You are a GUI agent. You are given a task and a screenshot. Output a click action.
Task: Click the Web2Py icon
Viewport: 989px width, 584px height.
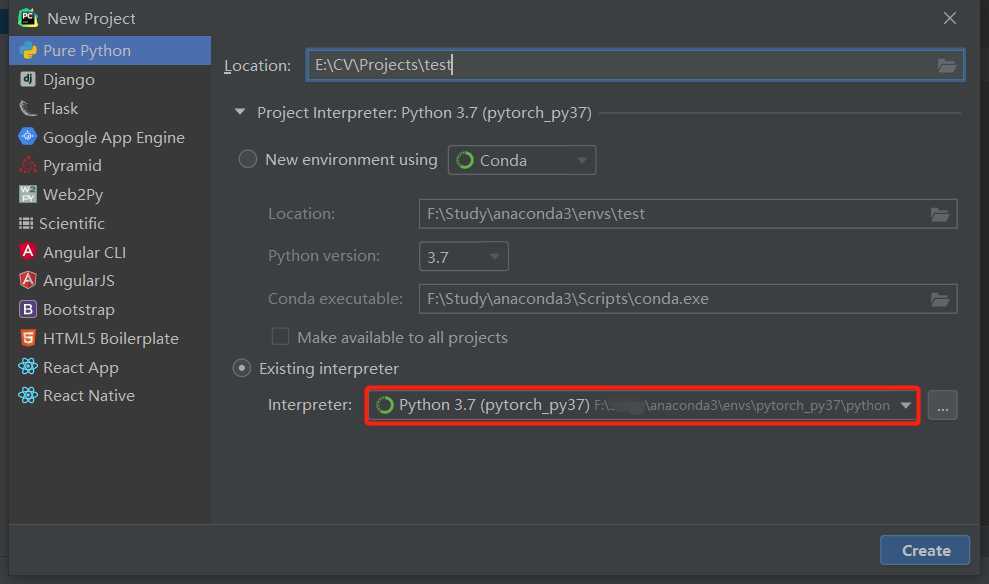click(28, 194)
